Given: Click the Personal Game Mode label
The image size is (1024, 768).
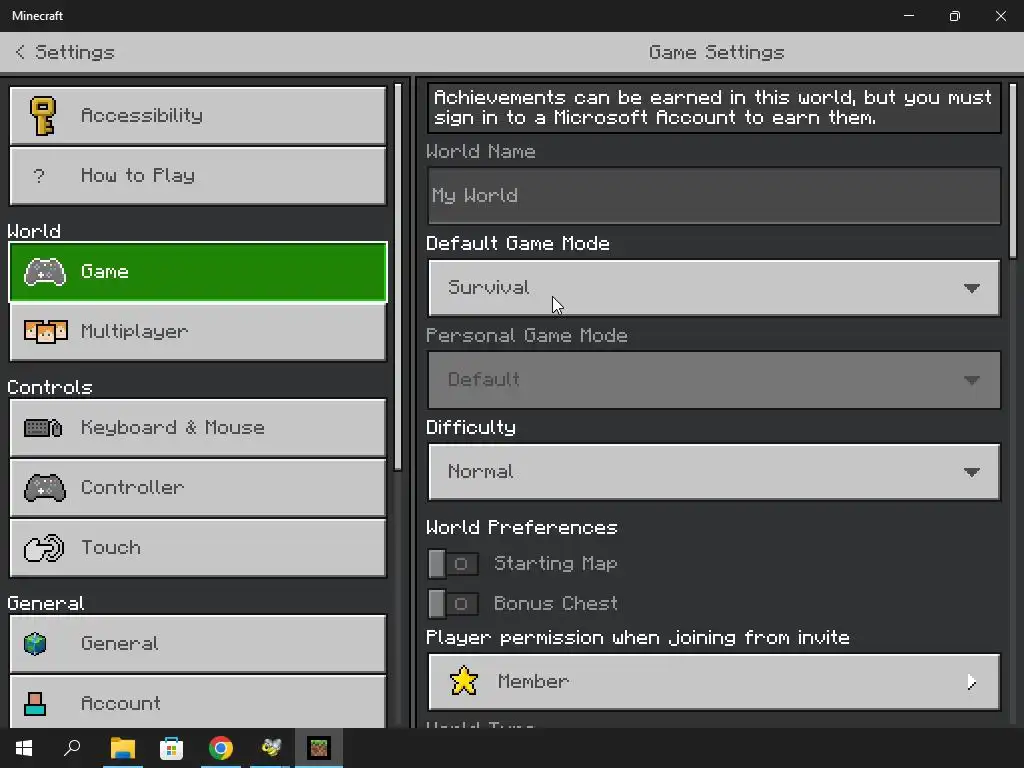Looking at the screenshot, I should (526, 336).
